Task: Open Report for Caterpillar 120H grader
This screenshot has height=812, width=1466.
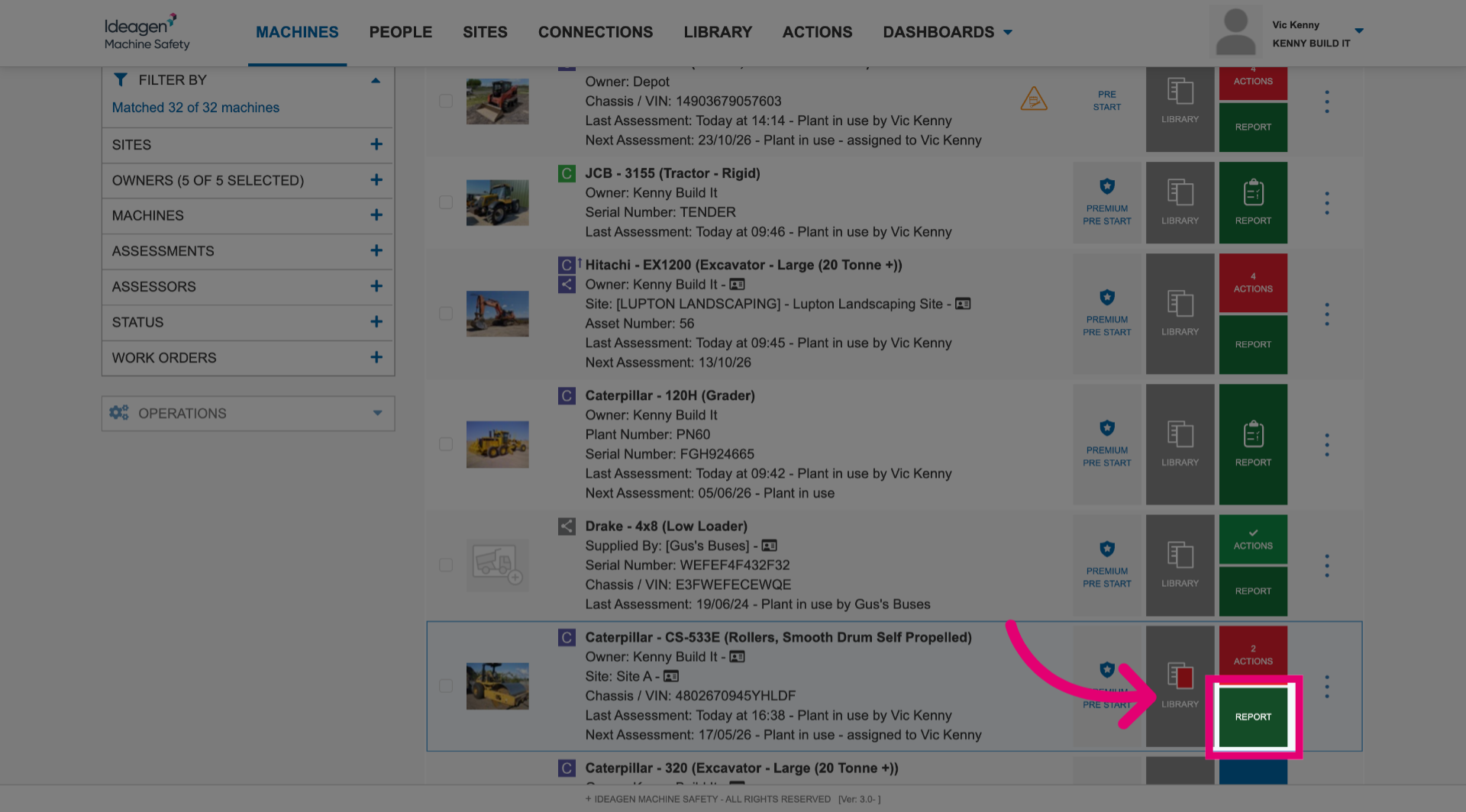Action: [x=1253, y=444]
